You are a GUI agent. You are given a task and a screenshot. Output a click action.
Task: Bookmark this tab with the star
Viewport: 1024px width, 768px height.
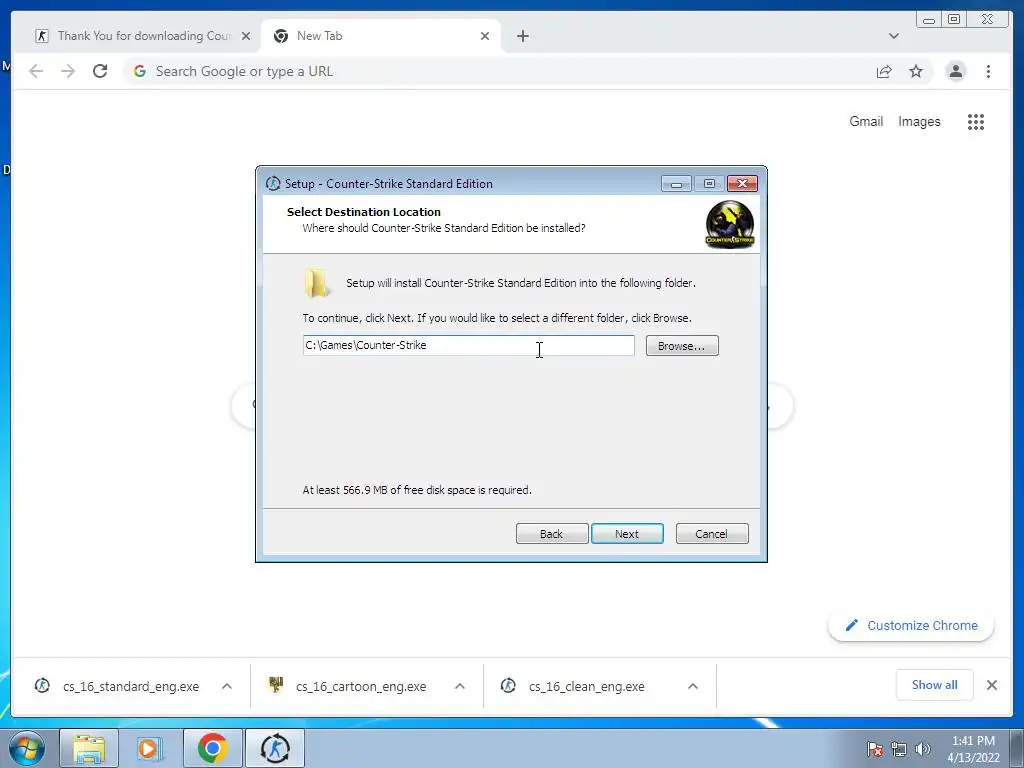(x=916, y=71)
